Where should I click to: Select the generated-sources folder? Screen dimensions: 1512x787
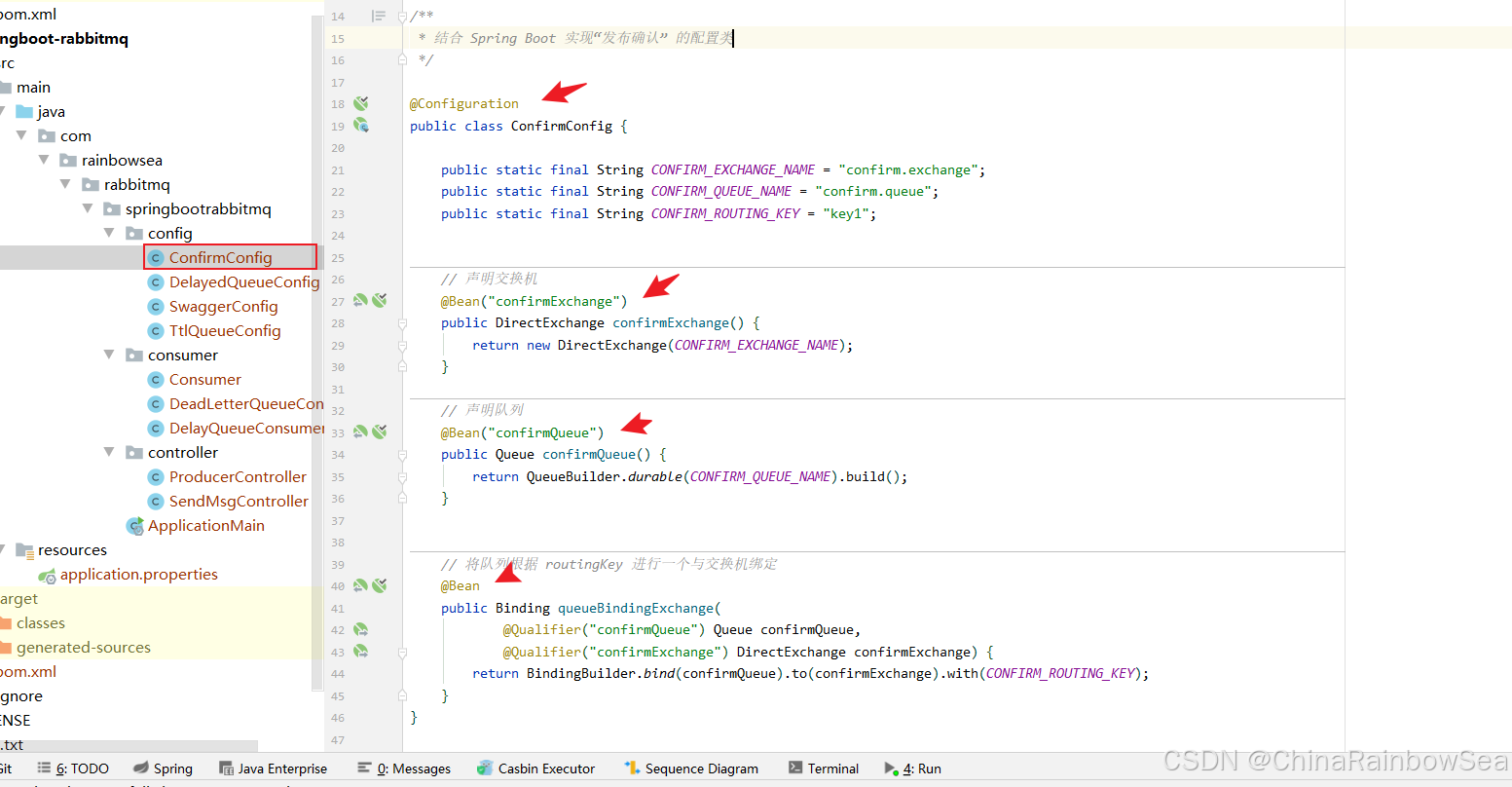pos(83,647)
